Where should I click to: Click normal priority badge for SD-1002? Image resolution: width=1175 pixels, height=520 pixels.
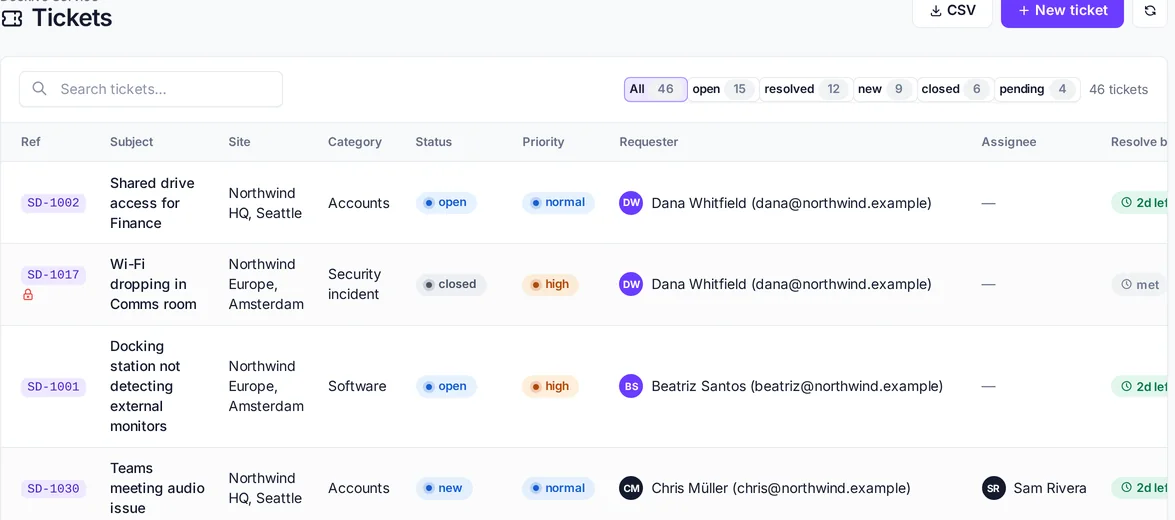pyautogui.click(x=558, y=203)
